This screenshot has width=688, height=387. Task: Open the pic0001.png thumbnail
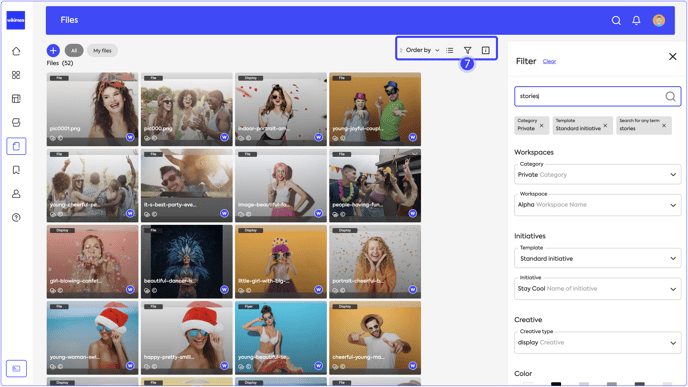[93, 109]
